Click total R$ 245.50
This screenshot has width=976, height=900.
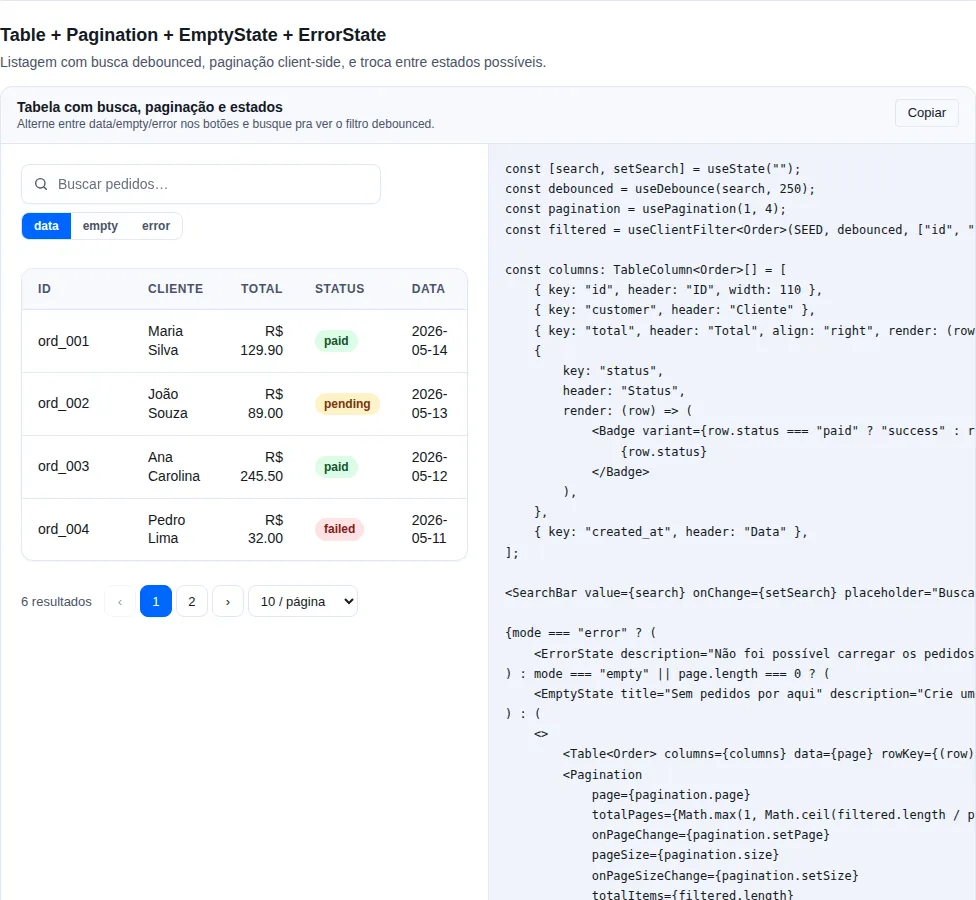(x=261, y=466)
